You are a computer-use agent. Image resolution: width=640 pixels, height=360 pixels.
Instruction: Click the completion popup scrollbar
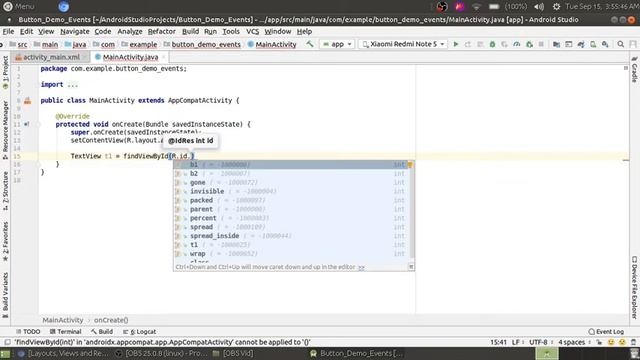[x=412, y=209]
